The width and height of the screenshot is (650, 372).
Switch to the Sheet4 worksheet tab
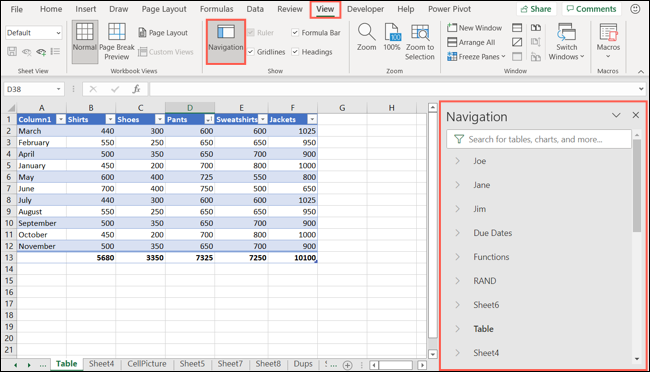click(101, 364)
